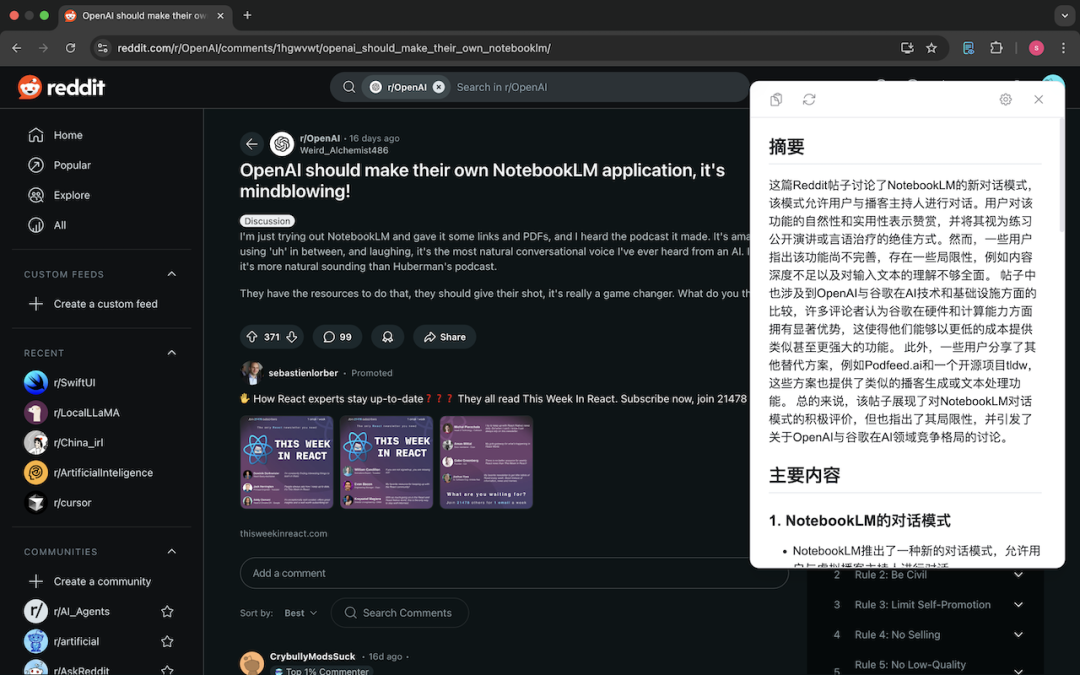1080x675 pixels.
Task: Upvote the NotebookLM post
Action: click(x=251, y=337)
